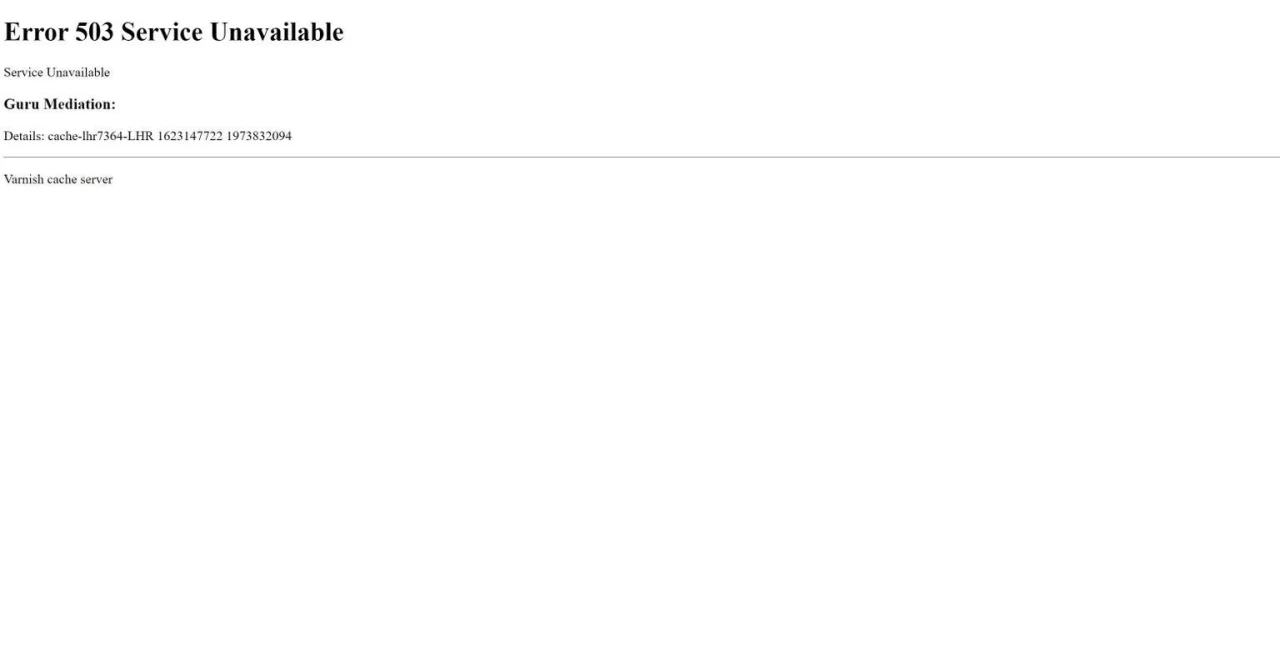Click the word "Varnish" in the footer

24,180
